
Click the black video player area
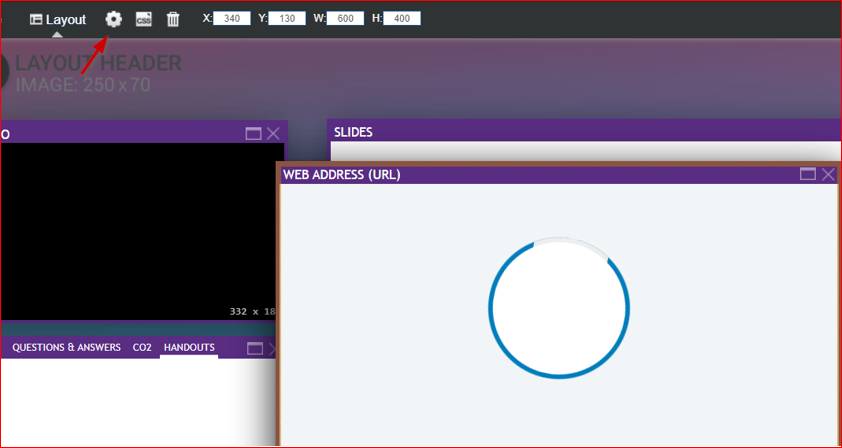[x=142, y=232]
